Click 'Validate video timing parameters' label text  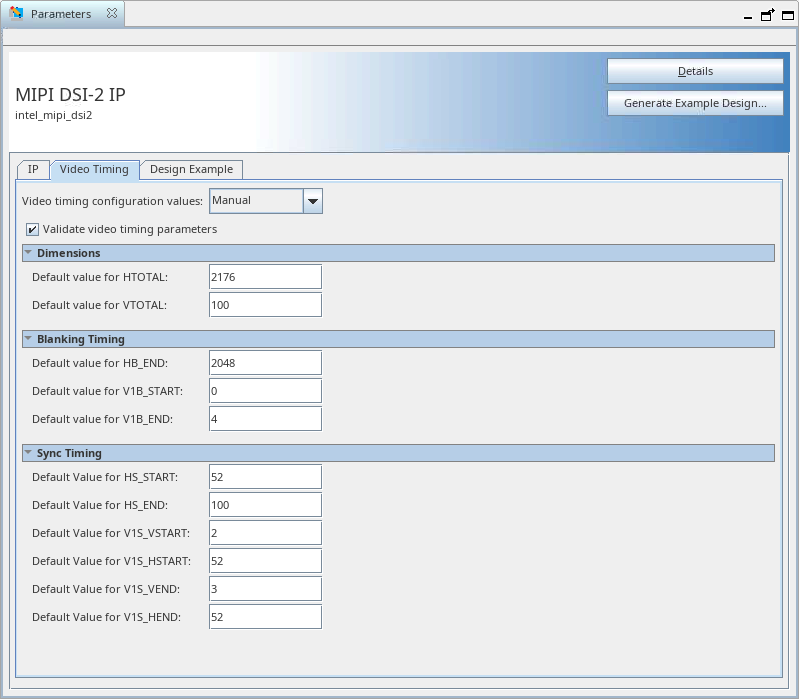[130, 229]
